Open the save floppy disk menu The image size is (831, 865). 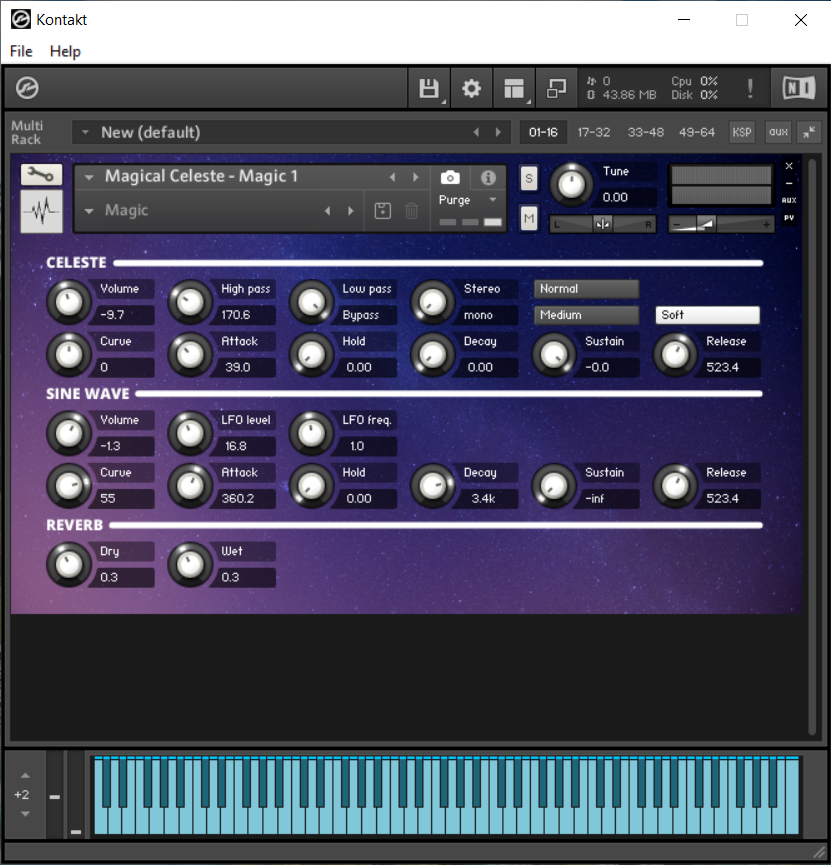click(x=429, y=88)
